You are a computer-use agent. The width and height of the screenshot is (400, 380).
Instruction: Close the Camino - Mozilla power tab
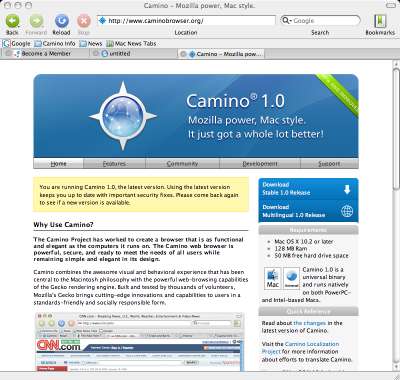[183, 54]
